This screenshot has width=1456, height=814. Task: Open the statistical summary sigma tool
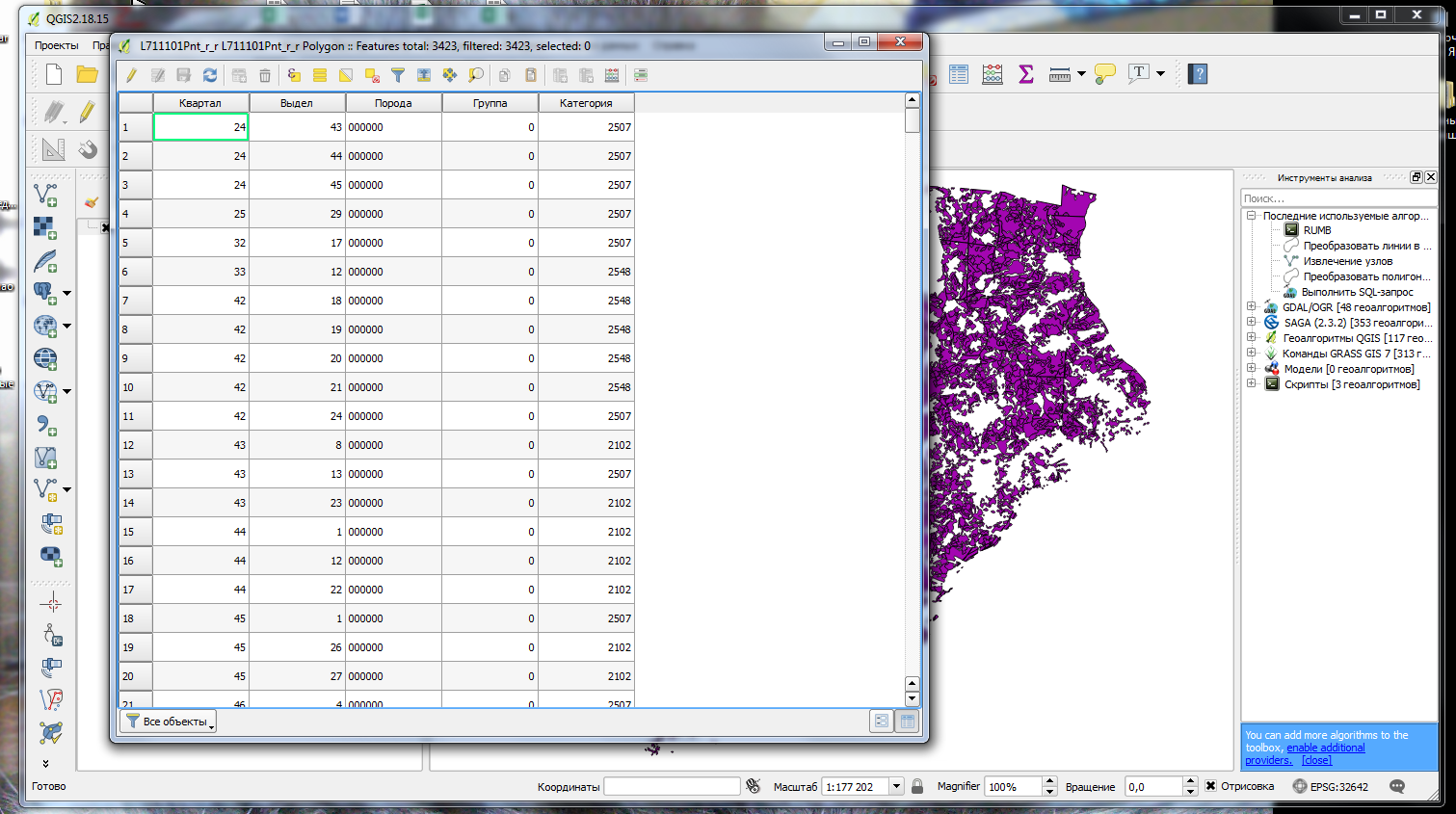[1026, 74]
